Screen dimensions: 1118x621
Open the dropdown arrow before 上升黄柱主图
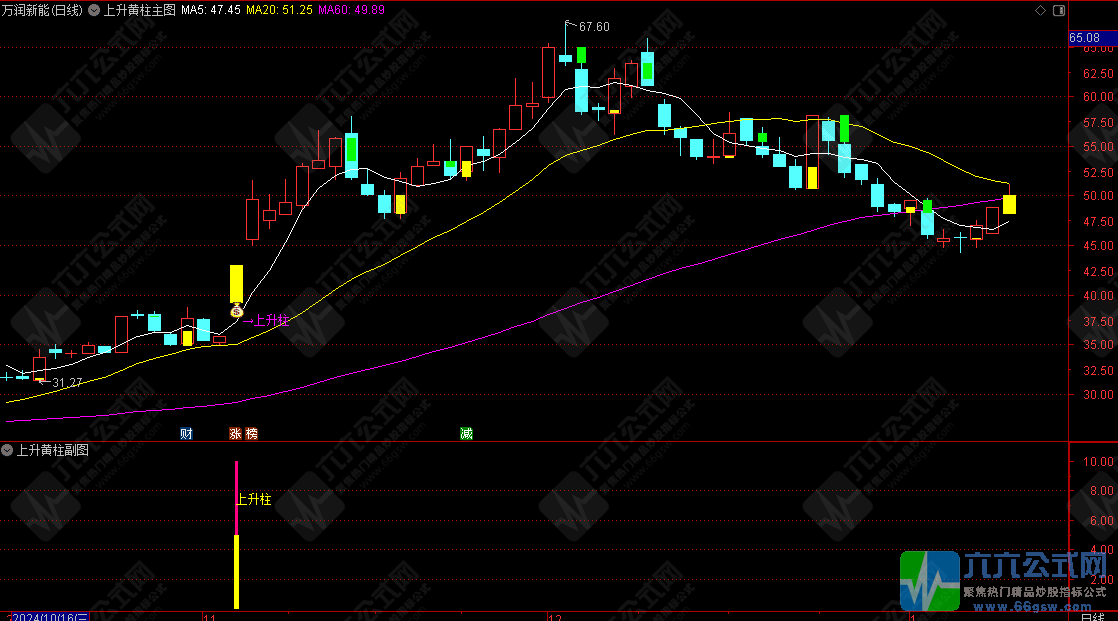point(94,10)
